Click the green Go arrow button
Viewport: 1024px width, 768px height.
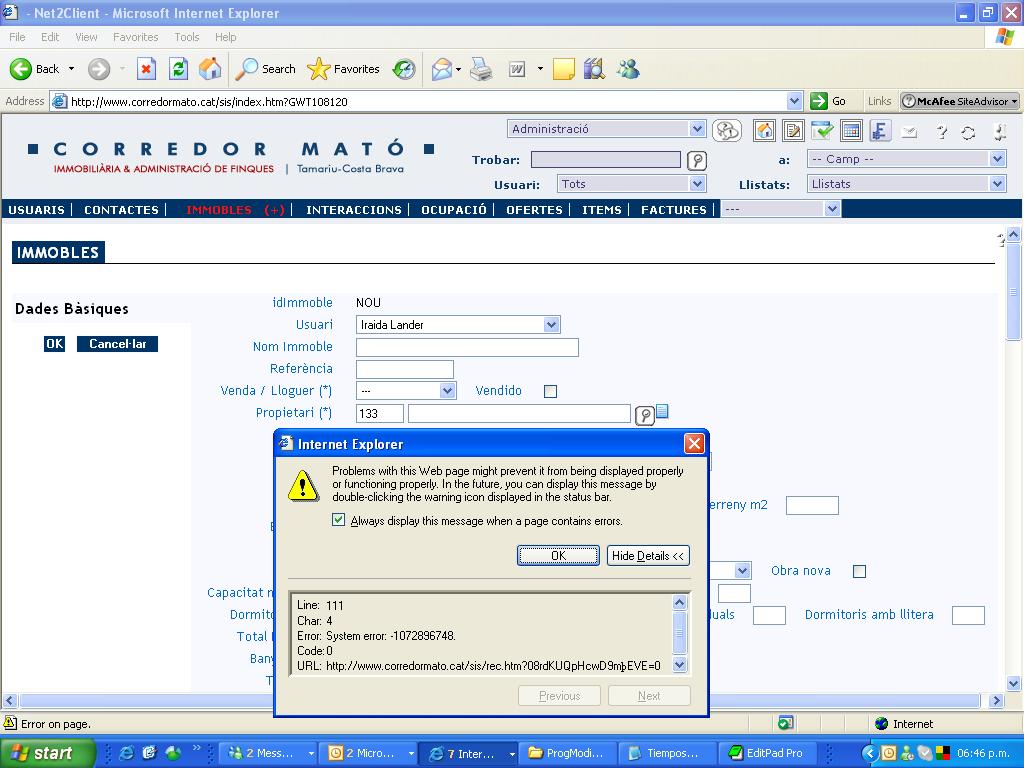[x=818, y=101]
